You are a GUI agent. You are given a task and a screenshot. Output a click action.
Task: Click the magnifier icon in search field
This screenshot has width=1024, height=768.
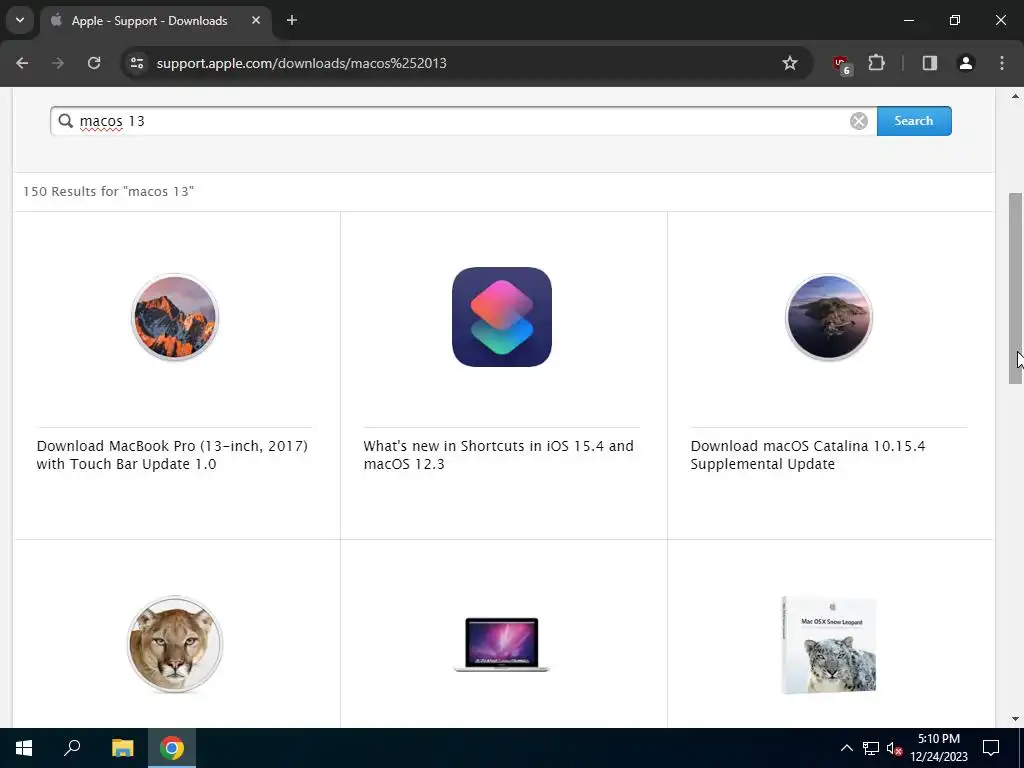(x=65, y=121)
